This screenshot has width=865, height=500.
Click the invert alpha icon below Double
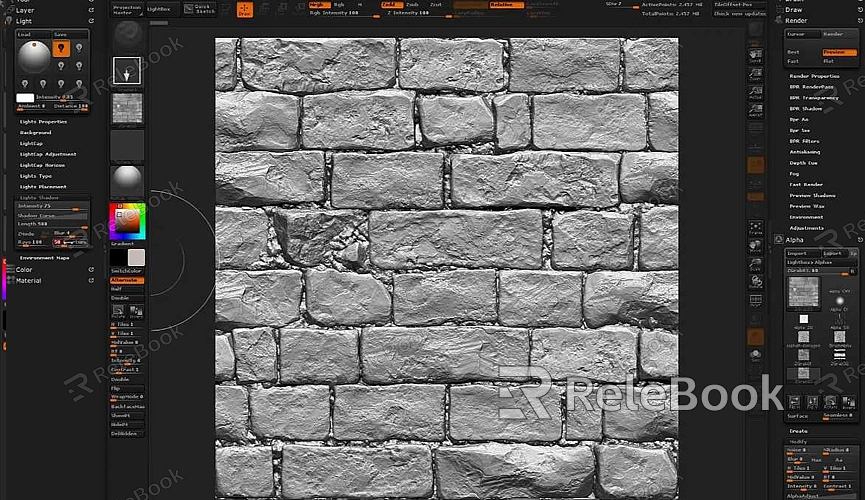pos(136,312)
